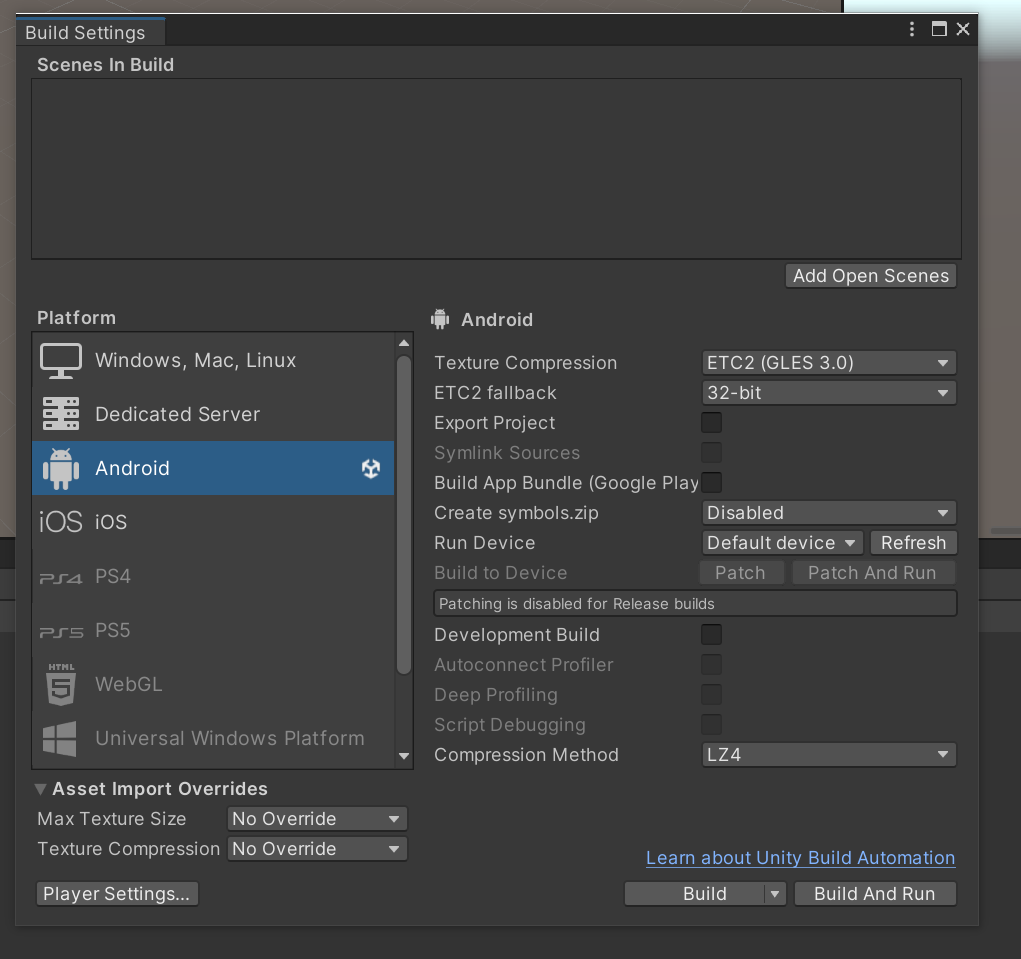
Task: Click the Unity logo on Android row
Action: [371, 469]
